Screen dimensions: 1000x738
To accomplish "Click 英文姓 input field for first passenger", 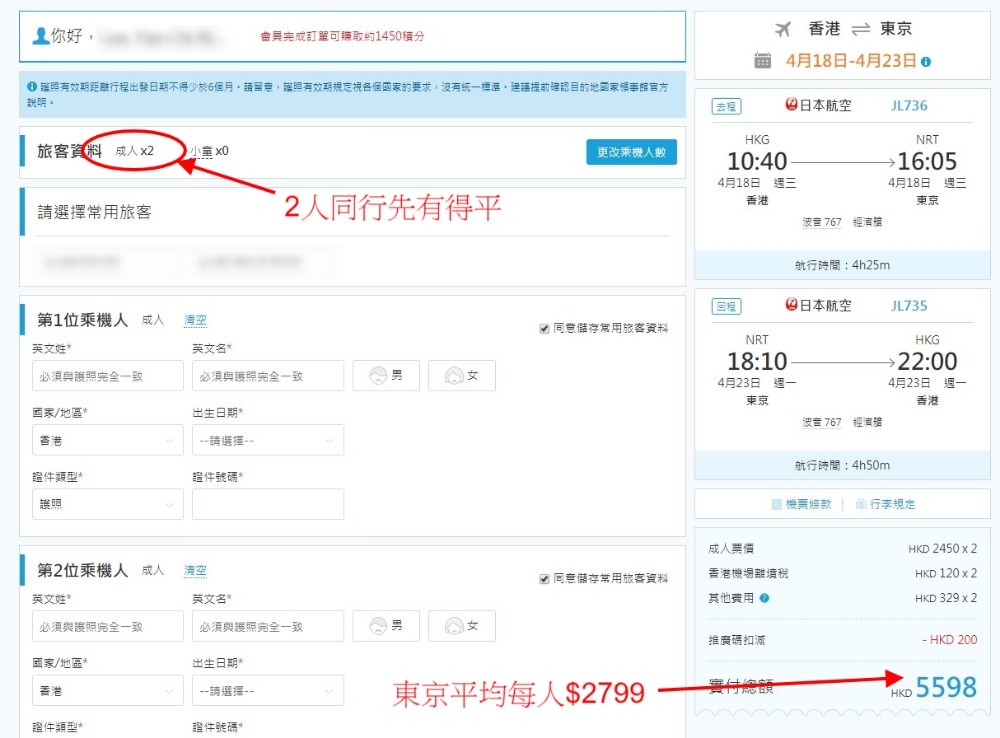I will click(108, 376).
